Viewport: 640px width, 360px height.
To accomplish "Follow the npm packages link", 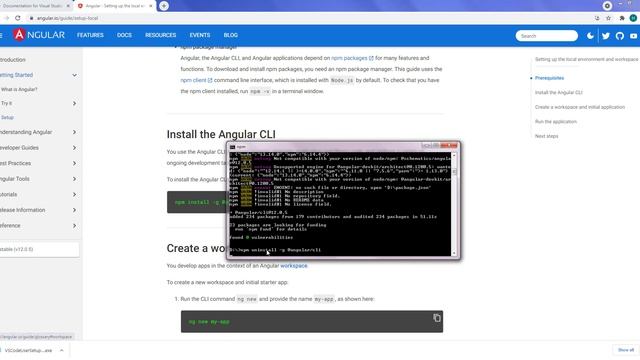I will [x=352, y=58].
